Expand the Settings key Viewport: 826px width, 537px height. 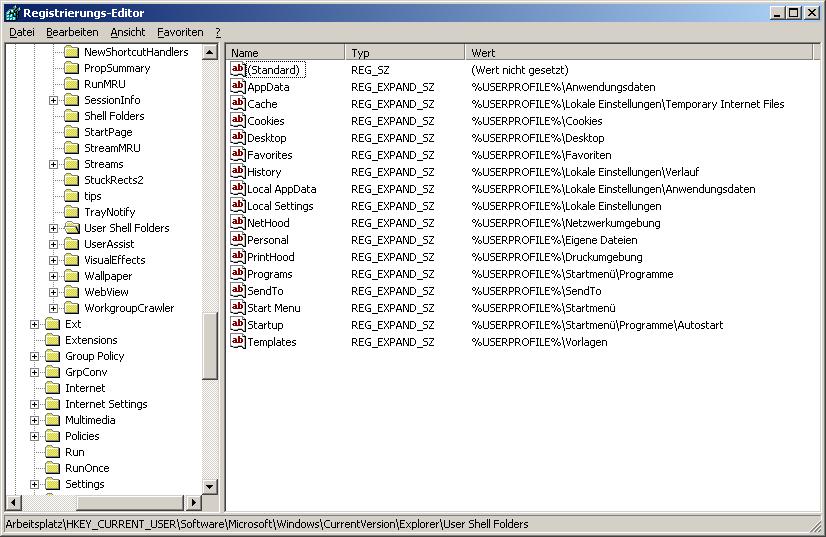click(34, 484)
